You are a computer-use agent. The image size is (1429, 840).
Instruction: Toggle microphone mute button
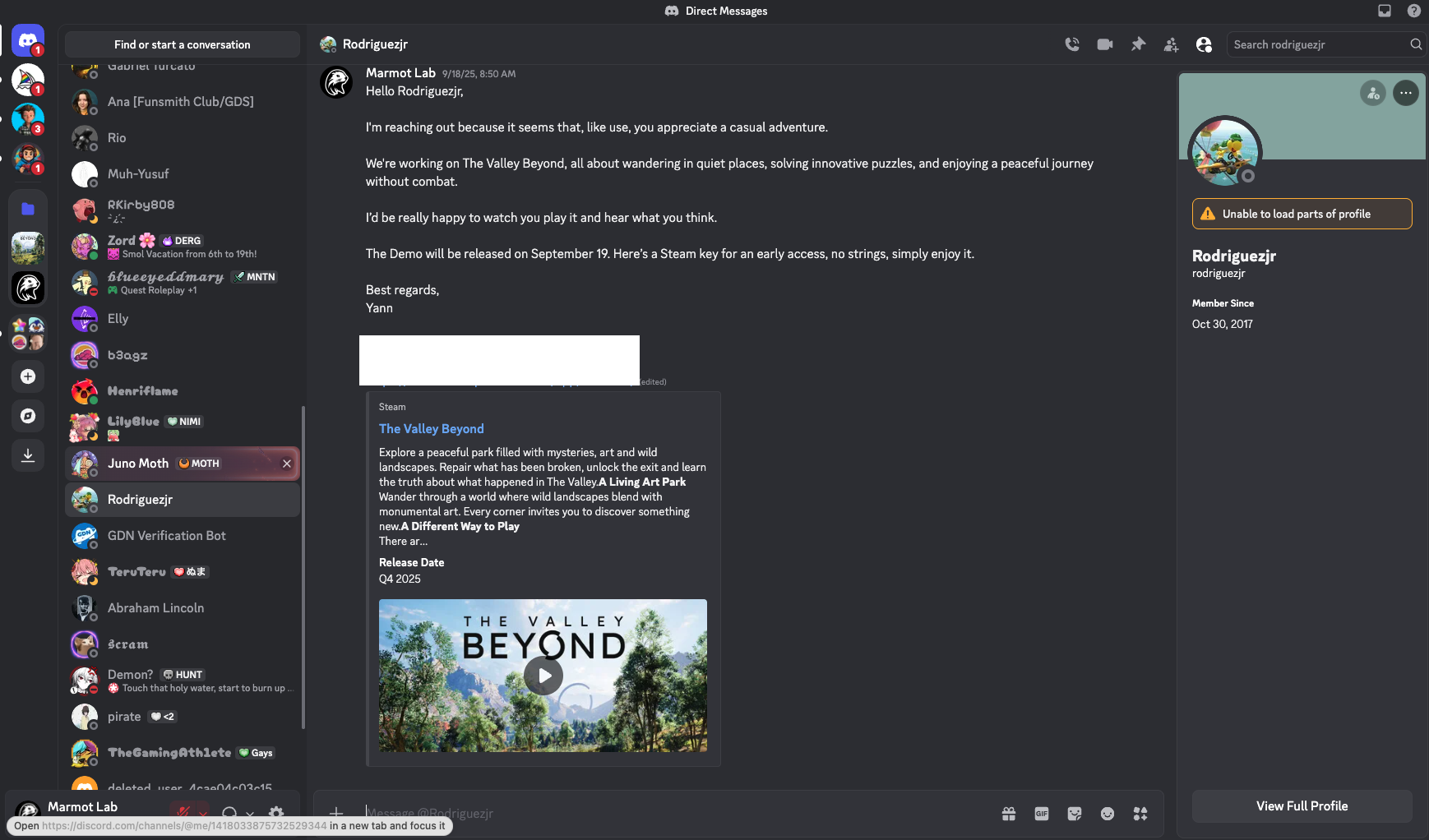(x=183, y=811)
